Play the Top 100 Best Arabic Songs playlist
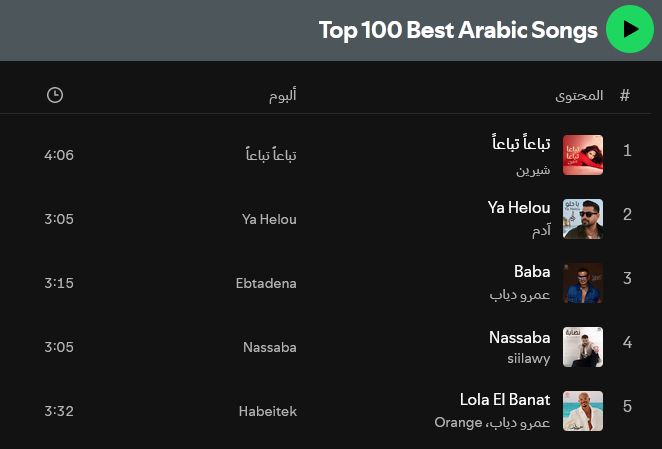The image size is (662, 449). tap(629, 29)
